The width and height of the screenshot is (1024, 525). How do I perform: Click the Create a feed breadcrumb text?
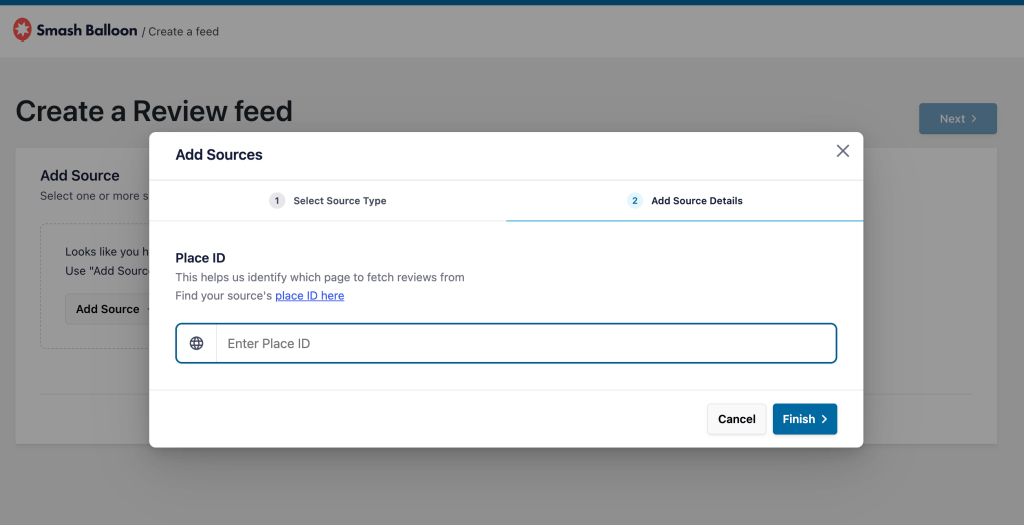coord(184,31)
